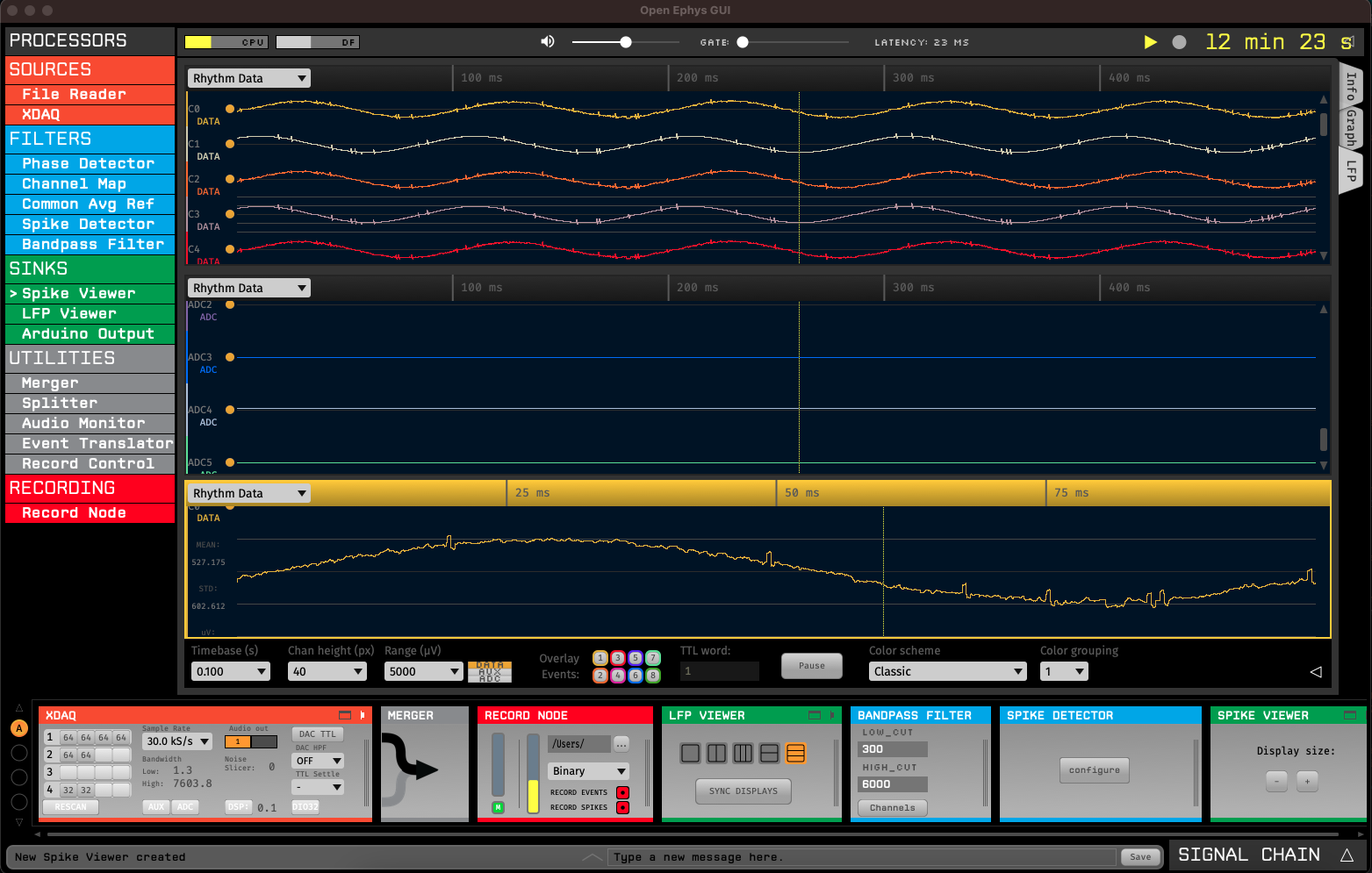Mute audio via the speaker icon

coord(548,42)
